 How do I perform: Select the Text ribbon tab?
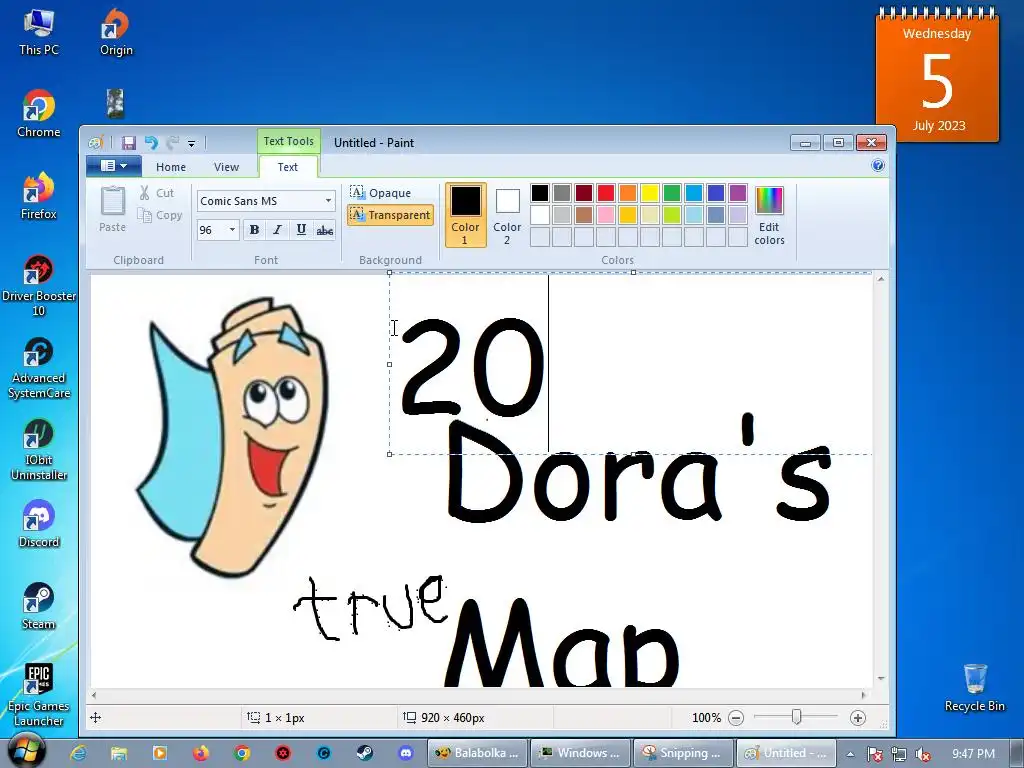[x=287, y=167]
